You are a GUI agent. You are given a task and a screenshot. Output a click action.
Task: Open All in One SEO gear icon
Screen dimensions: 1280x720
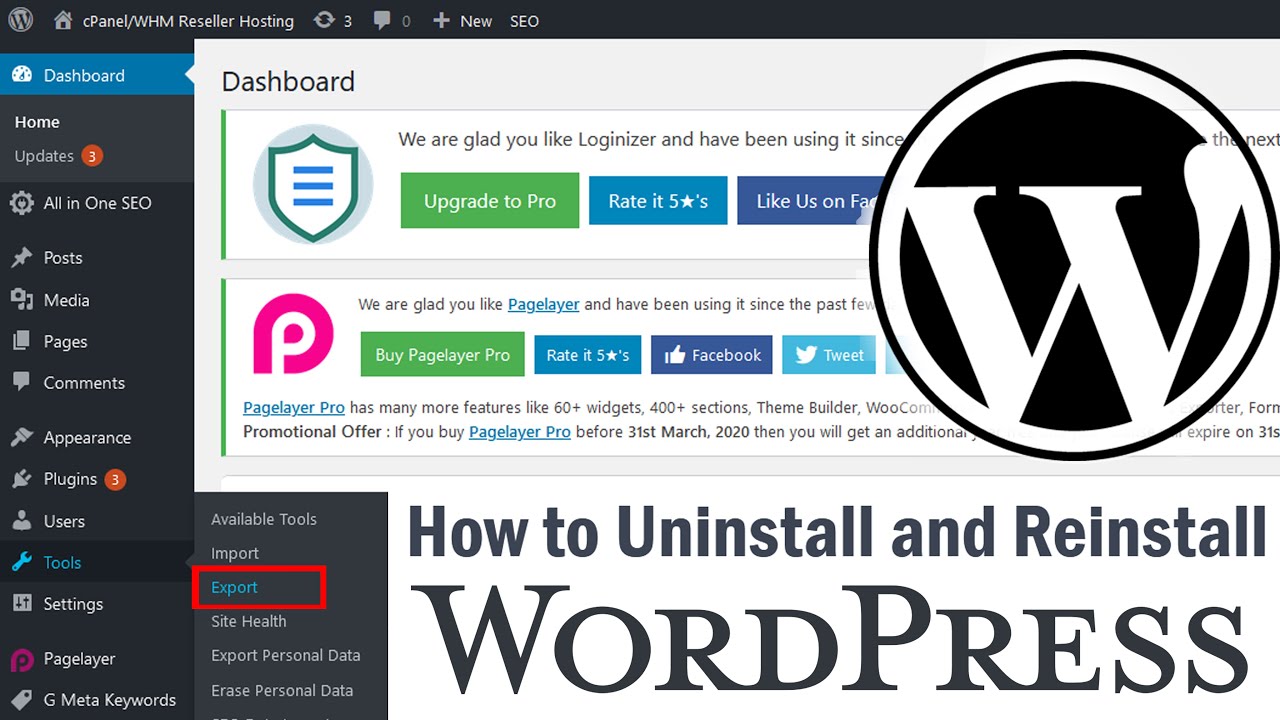(21, 203)
